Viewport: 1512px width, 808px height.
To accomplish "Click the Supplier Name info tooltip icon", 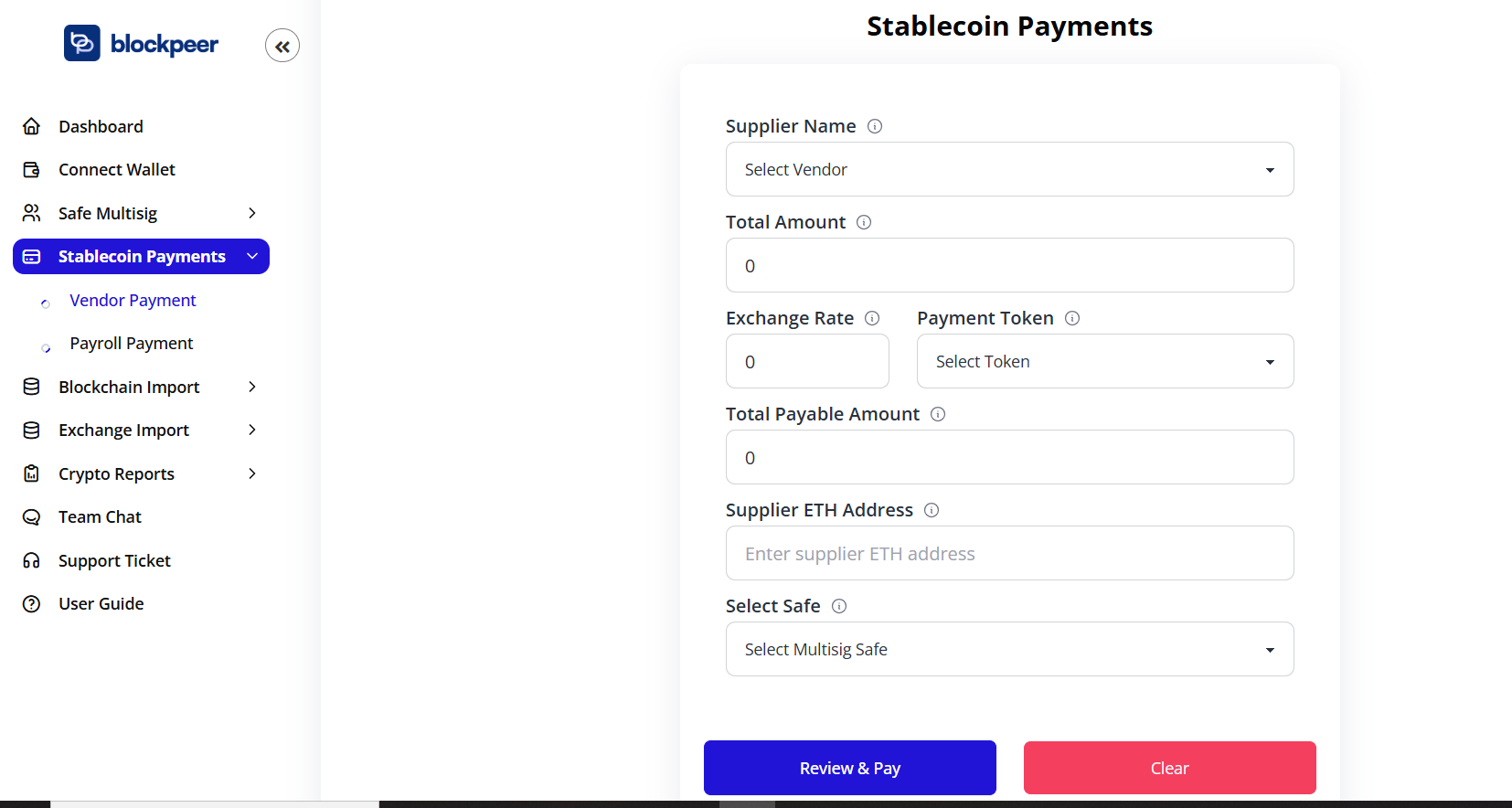I will click(x=875, y=126).
